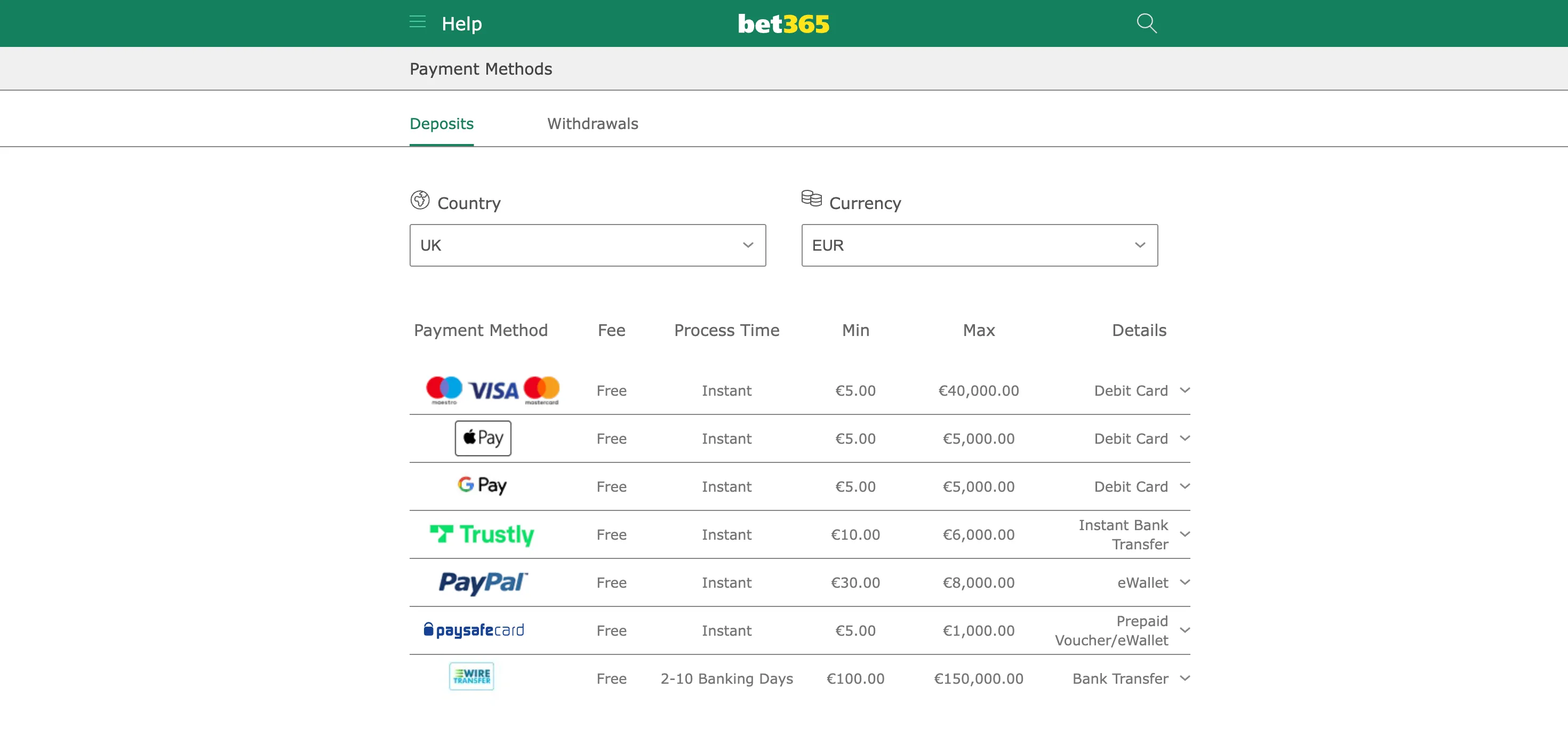Click the Help link in header

pos(461,24)
